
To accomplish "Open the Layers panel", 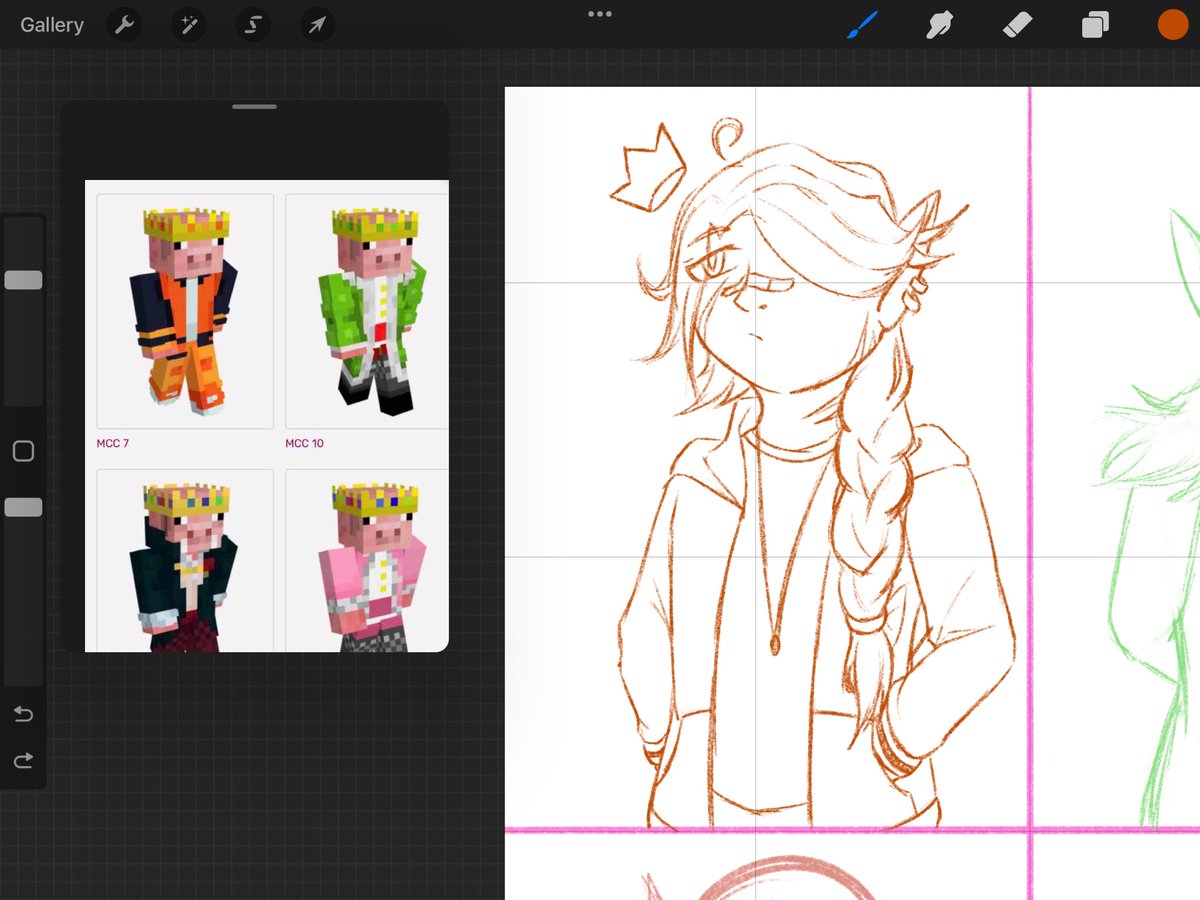I will [1095, 25].
